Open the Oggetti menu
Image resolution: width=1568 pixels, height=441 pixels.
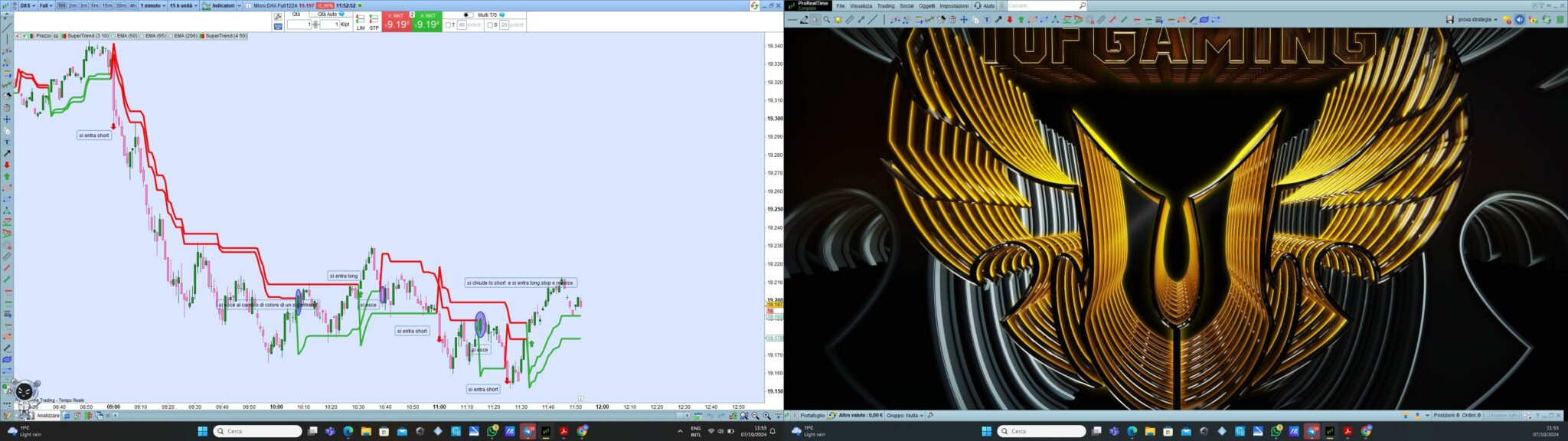(927, 6)
